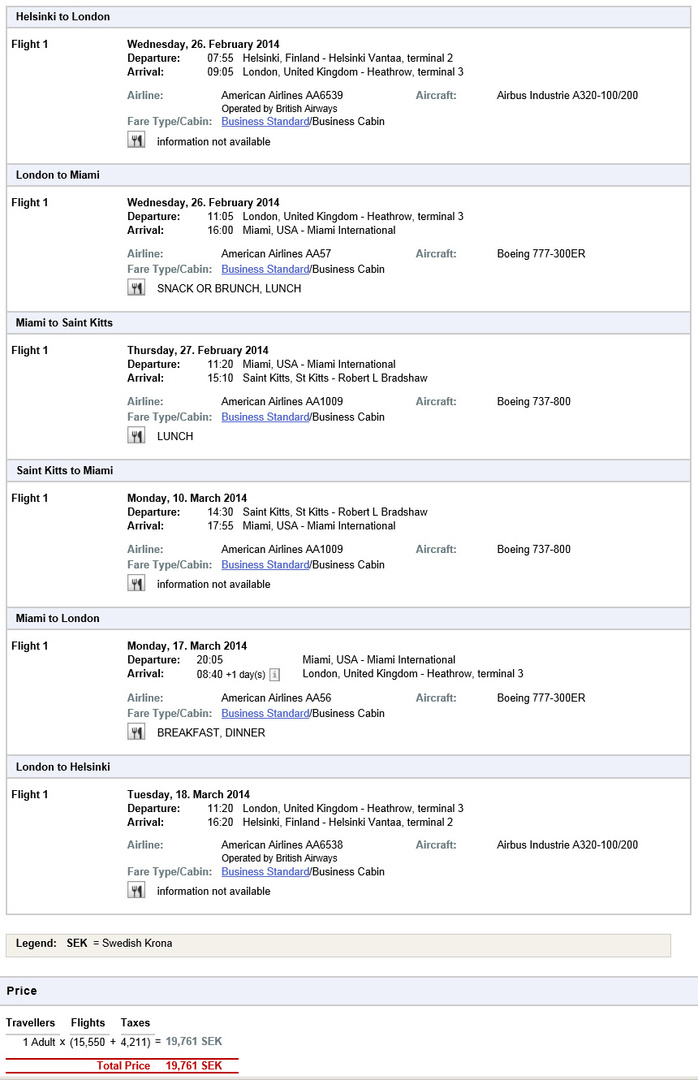Click the Total Price 19,761 SEK amount

coord(194,1066)
